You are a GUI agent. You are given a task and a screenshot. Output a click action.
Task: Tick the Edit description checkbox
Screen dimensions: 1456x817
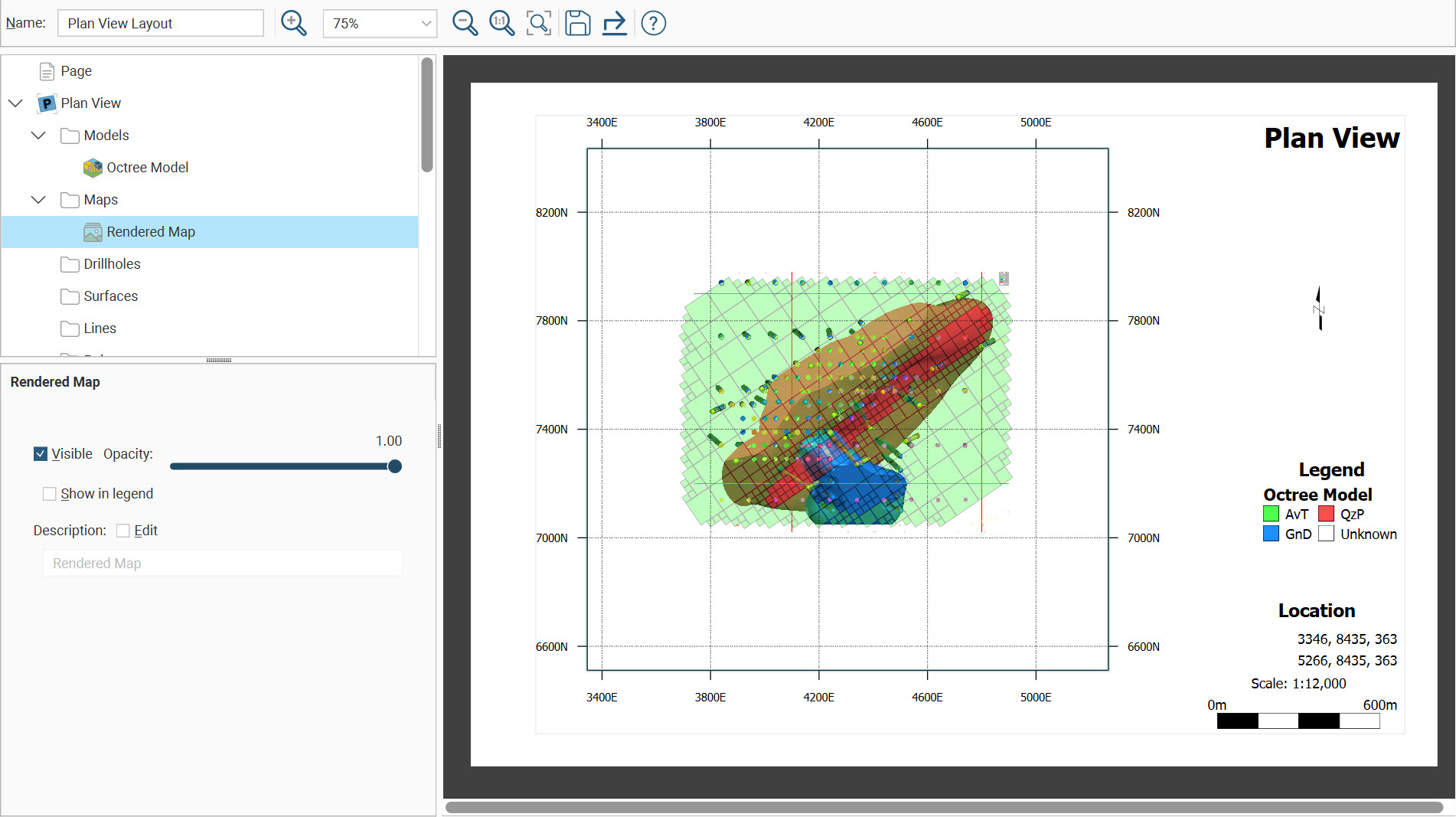[x=123, y=531]
